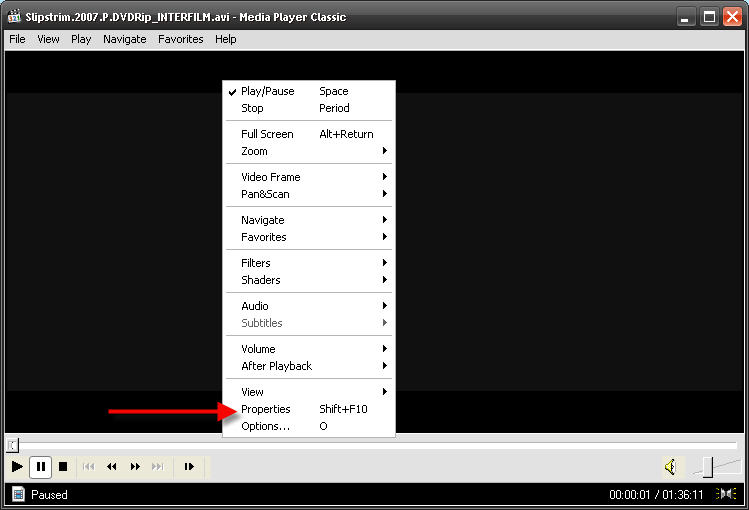Open the Play menu
Image resolution: width=749 pixels, height=510 pixels.
coord(81,39)
